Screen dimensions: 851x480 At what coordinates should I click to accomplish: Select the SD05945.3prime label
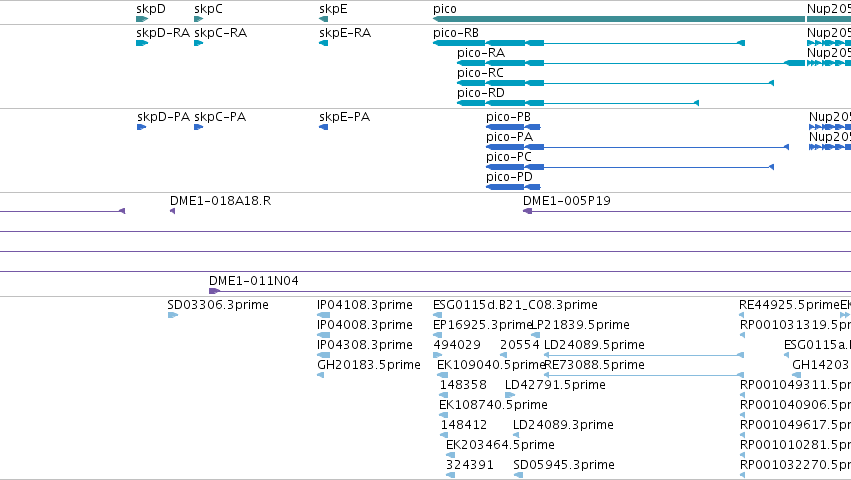[564, 465]
